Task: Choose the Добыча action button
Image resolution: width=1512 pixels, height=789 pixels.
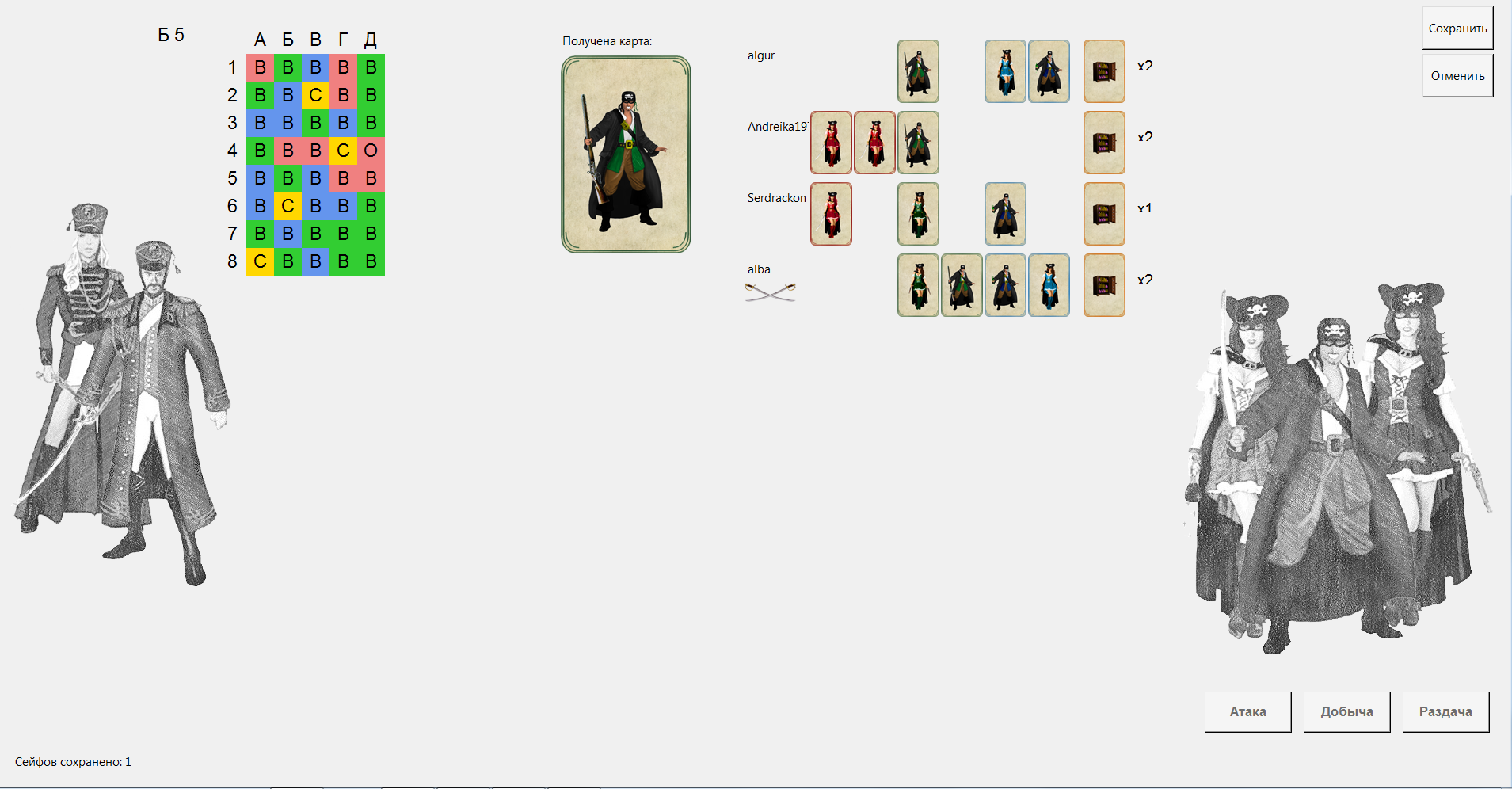Action: [1346, 711]
